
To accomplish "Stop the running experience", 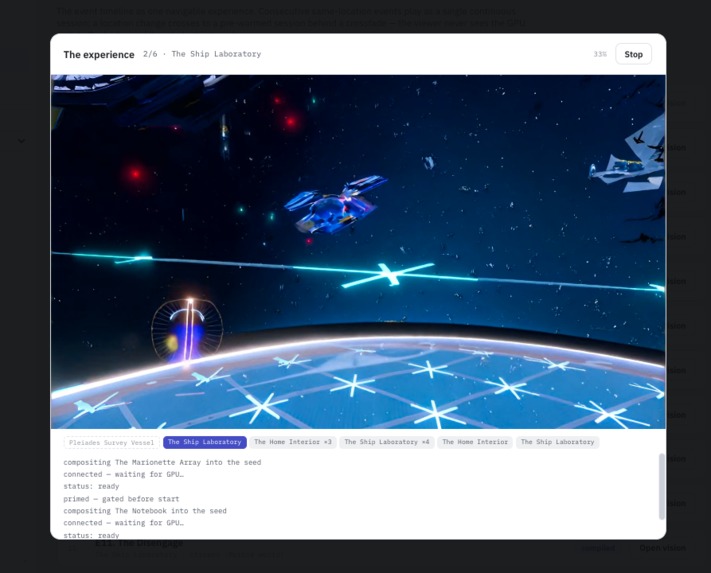I will [x=633, y=54].
